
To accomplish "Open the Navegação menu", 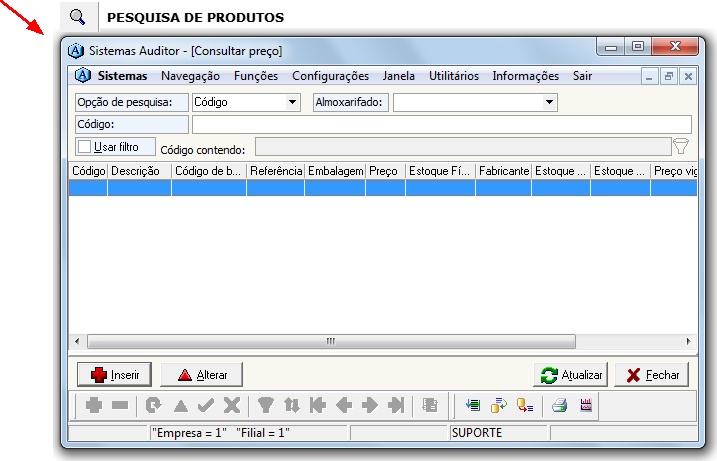I will tap(190, 76).
